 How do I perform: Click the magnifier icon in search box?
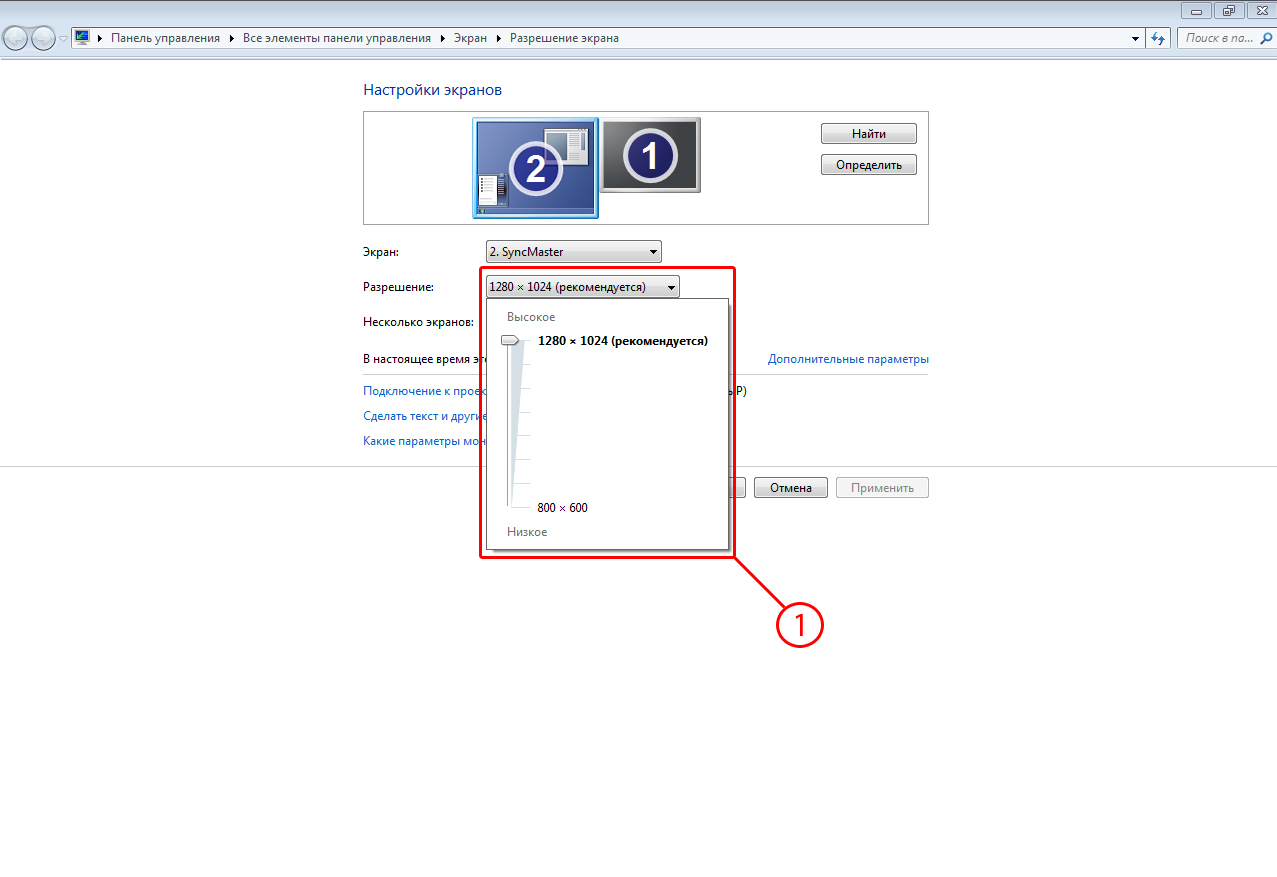(1265, 38)
